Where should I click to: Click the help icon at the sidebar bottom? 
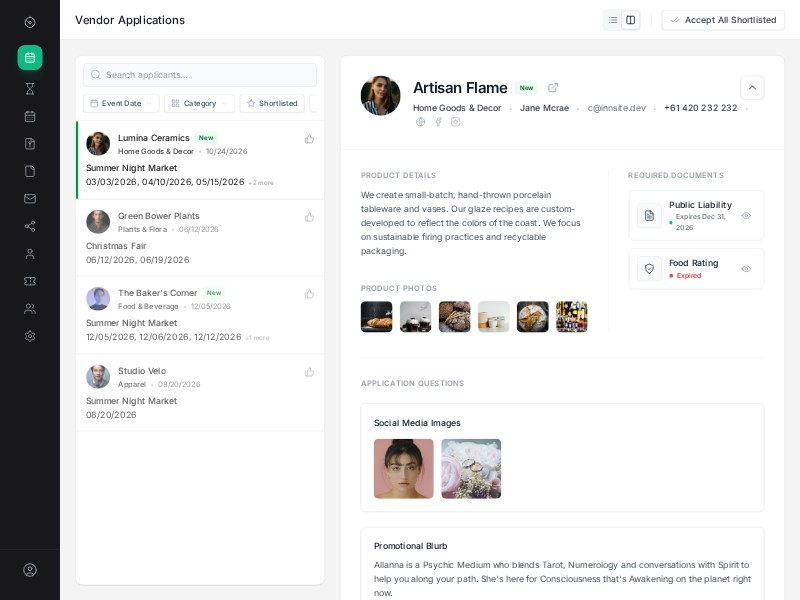coord(30,570)
